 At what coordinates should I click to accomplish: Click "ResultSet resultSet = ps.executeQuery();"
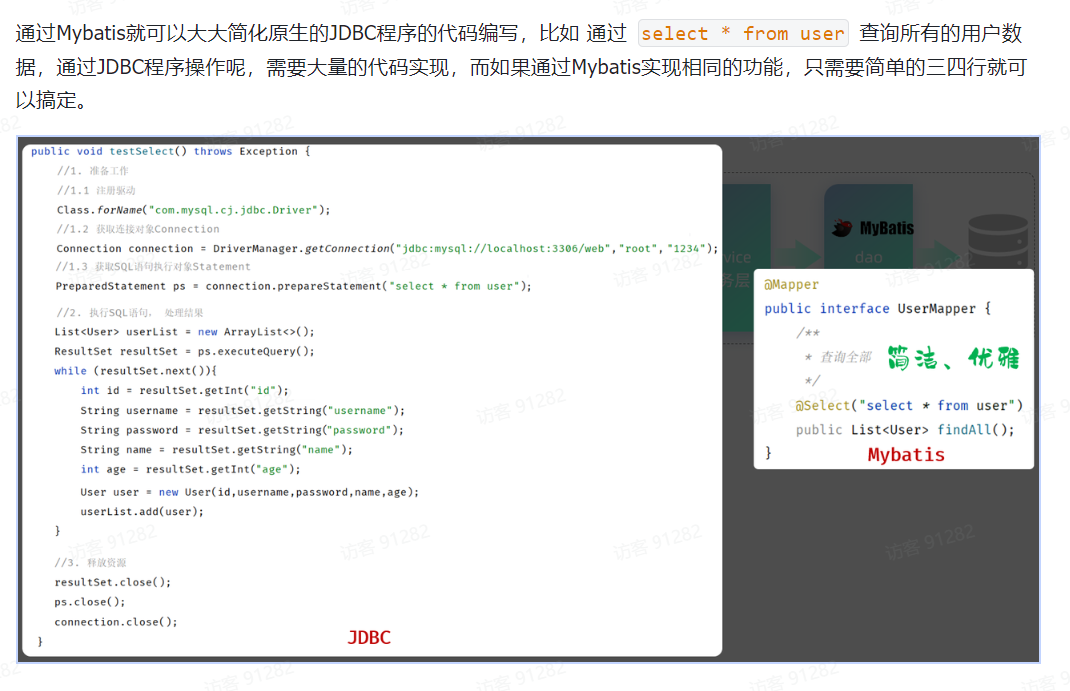point(184,351)
